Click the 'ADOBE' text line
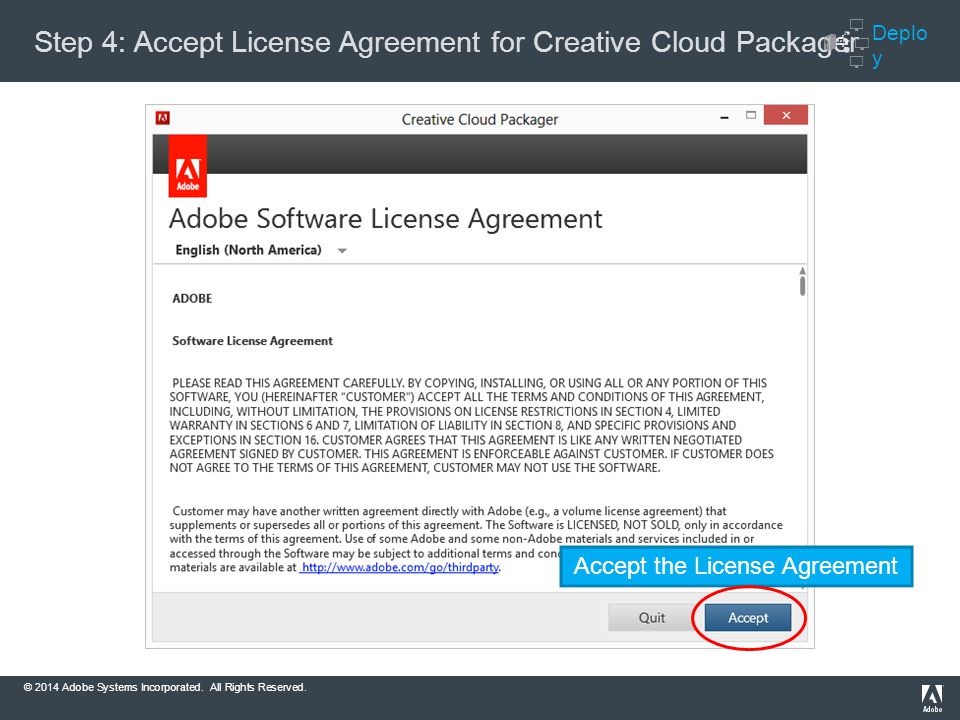Image resolution: width=960 pixels, height=720 pixels. coord(192,299)
